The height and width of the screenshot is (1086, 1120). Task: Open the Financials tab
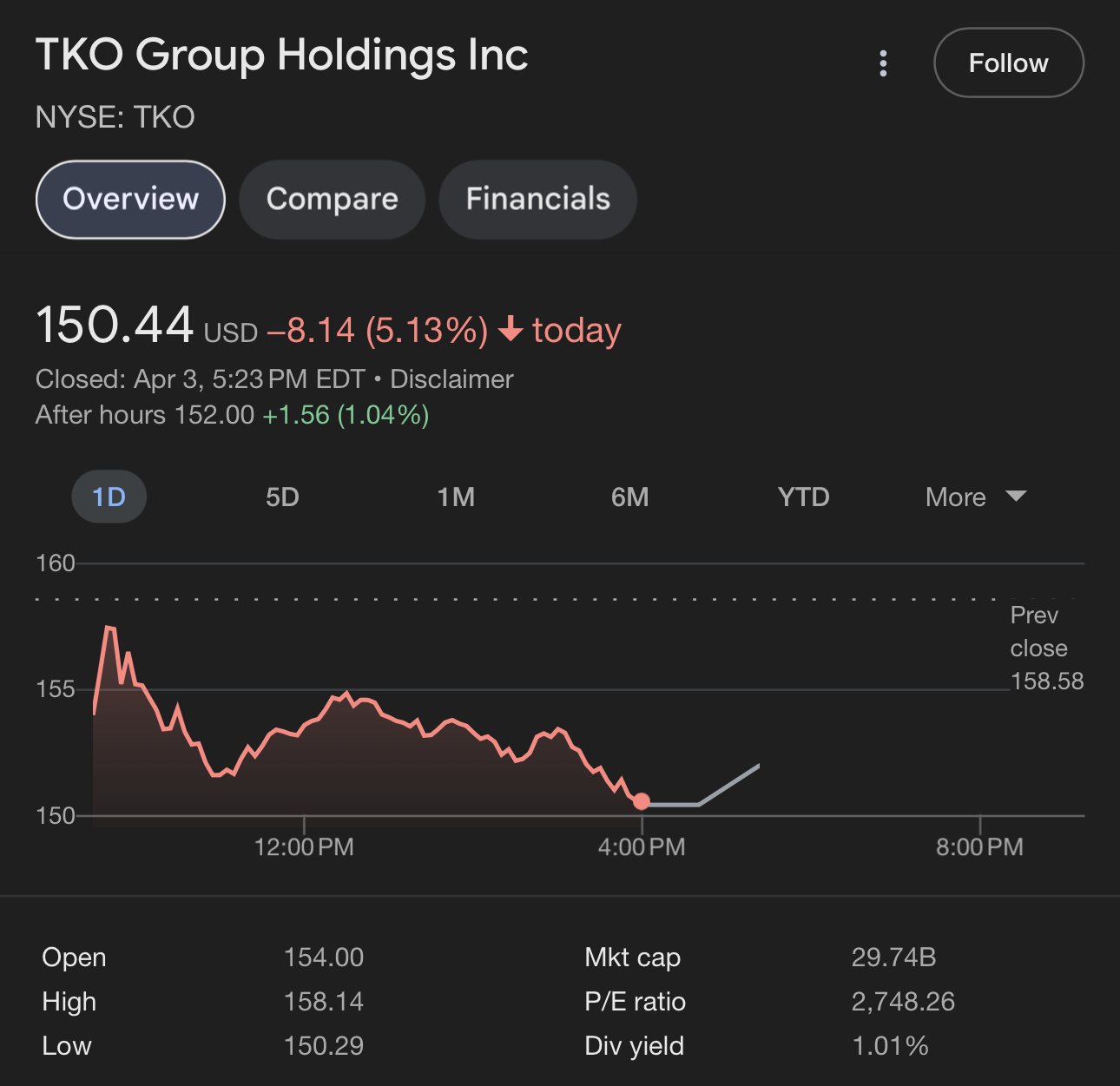[x=537, y=199]
